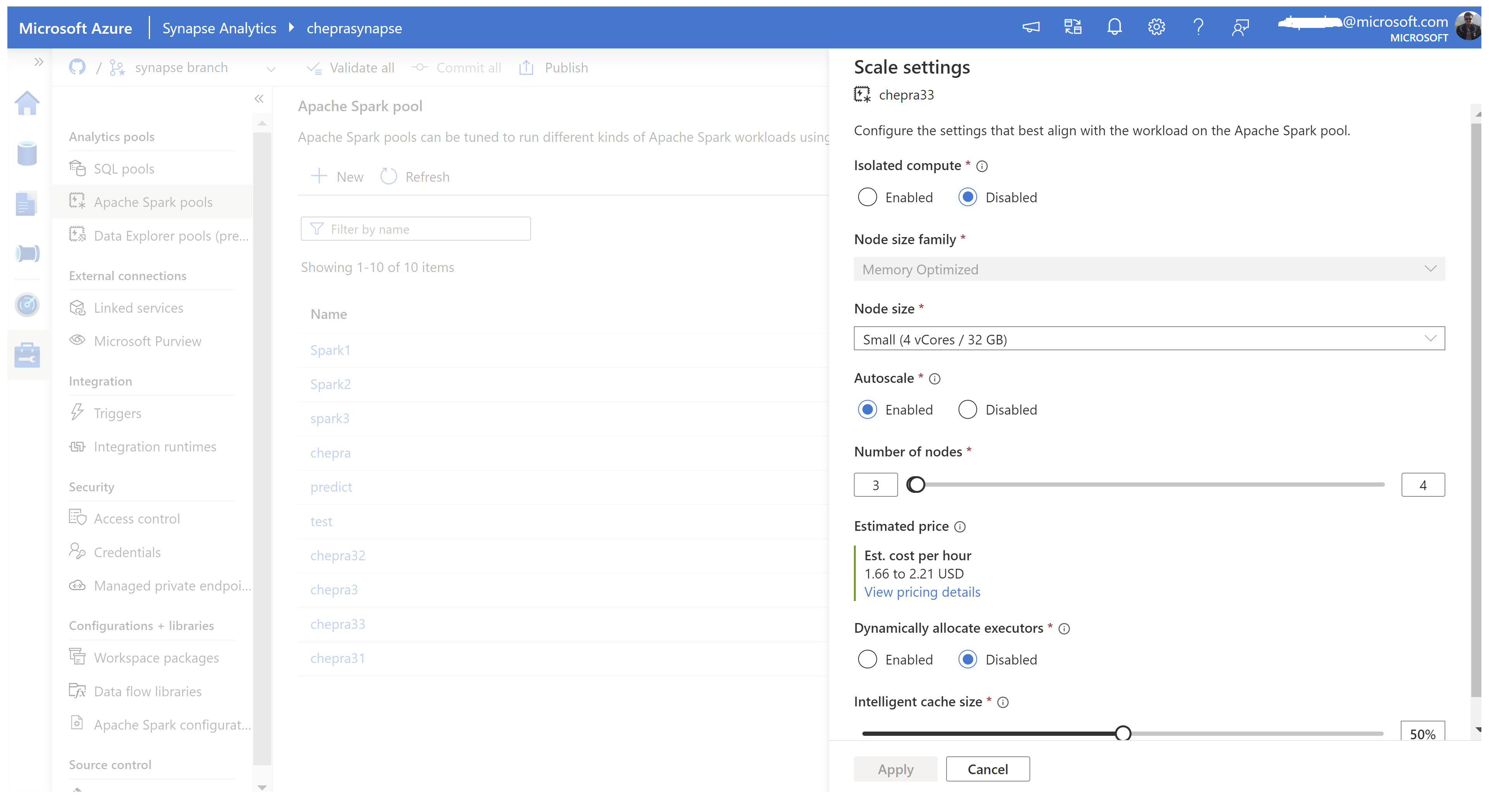Open the Home hub icon in left rail
The width and height of the screenshot is (1512, 804).
[x=27, y=103]
